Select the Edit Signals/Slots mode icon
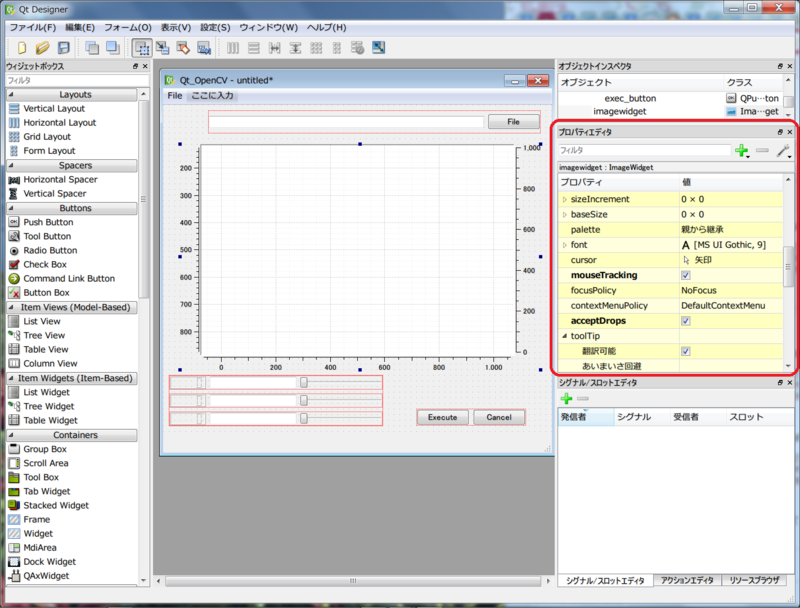Image resolution: width=800 pixels, height=608 pixels. pyautogui.click(x=163, y=48)
